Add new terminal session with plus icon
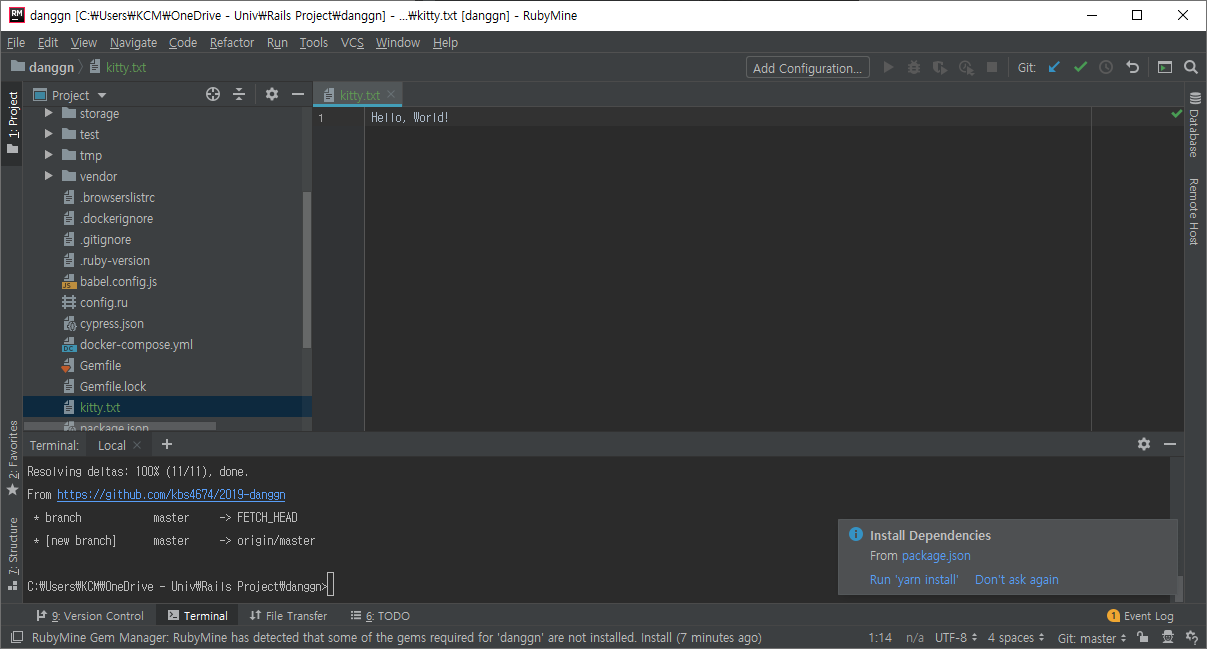This screenshot has width=1207, height=649. pyautogui.click(x=167, y=444)
